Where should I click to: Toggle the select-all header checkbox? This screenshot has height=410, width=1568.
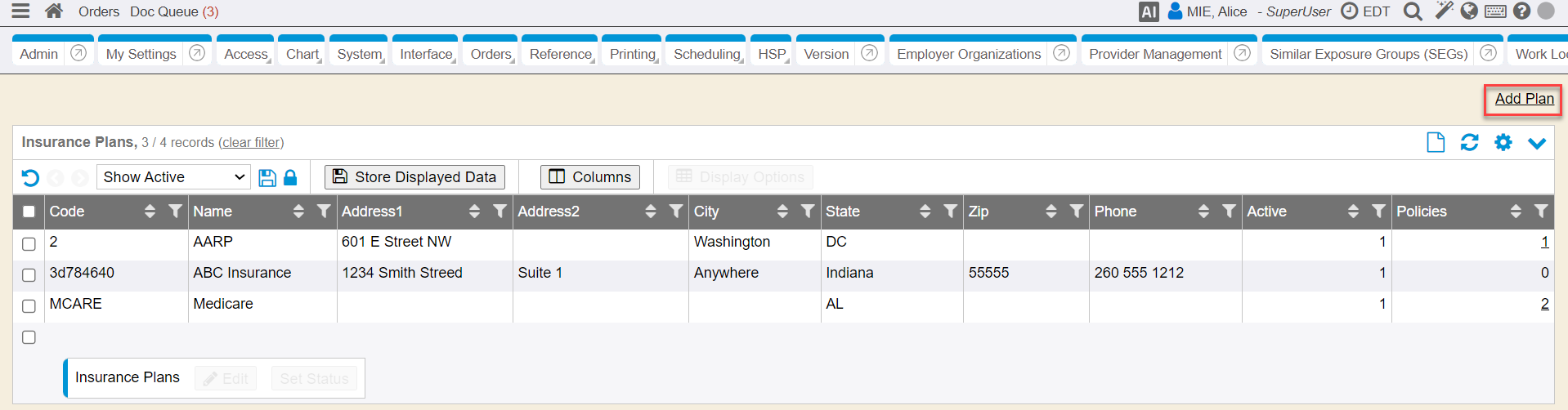(x=29, y=212)
